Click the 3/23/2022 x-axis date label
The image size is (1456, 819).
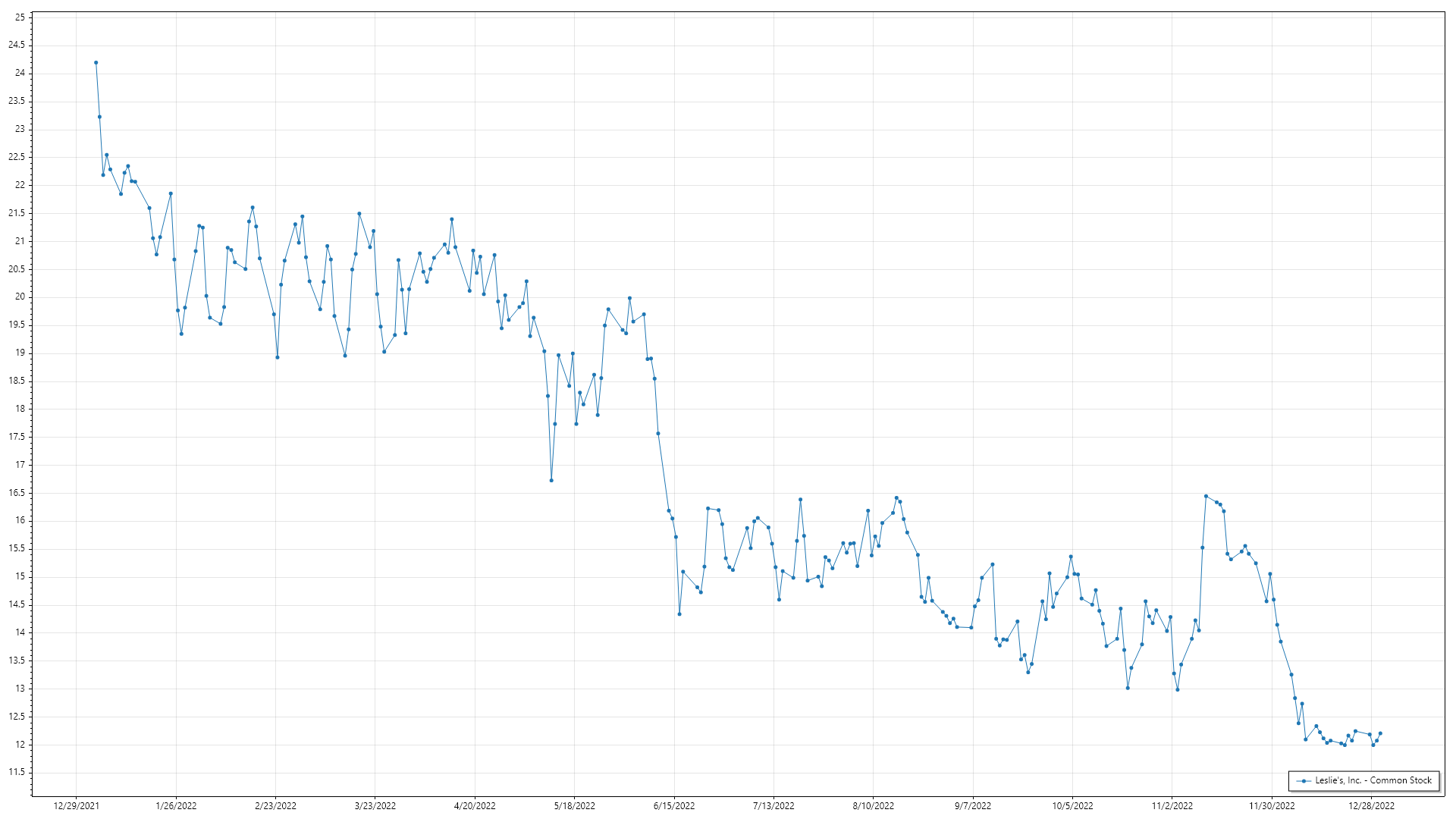[375, 806]
